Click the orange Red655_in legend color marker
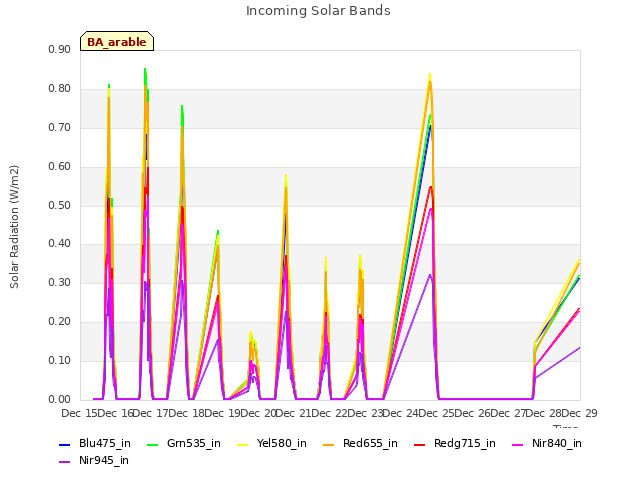 328,444
